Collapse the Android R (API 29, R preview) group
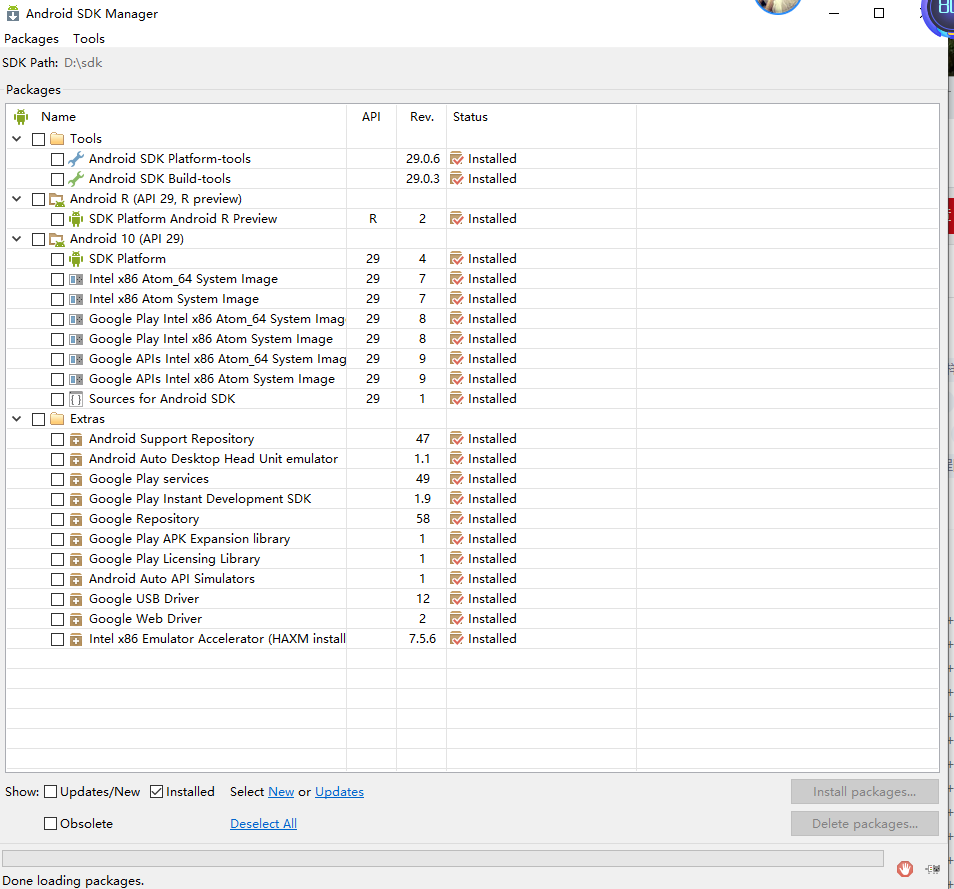 coord(17,199)
